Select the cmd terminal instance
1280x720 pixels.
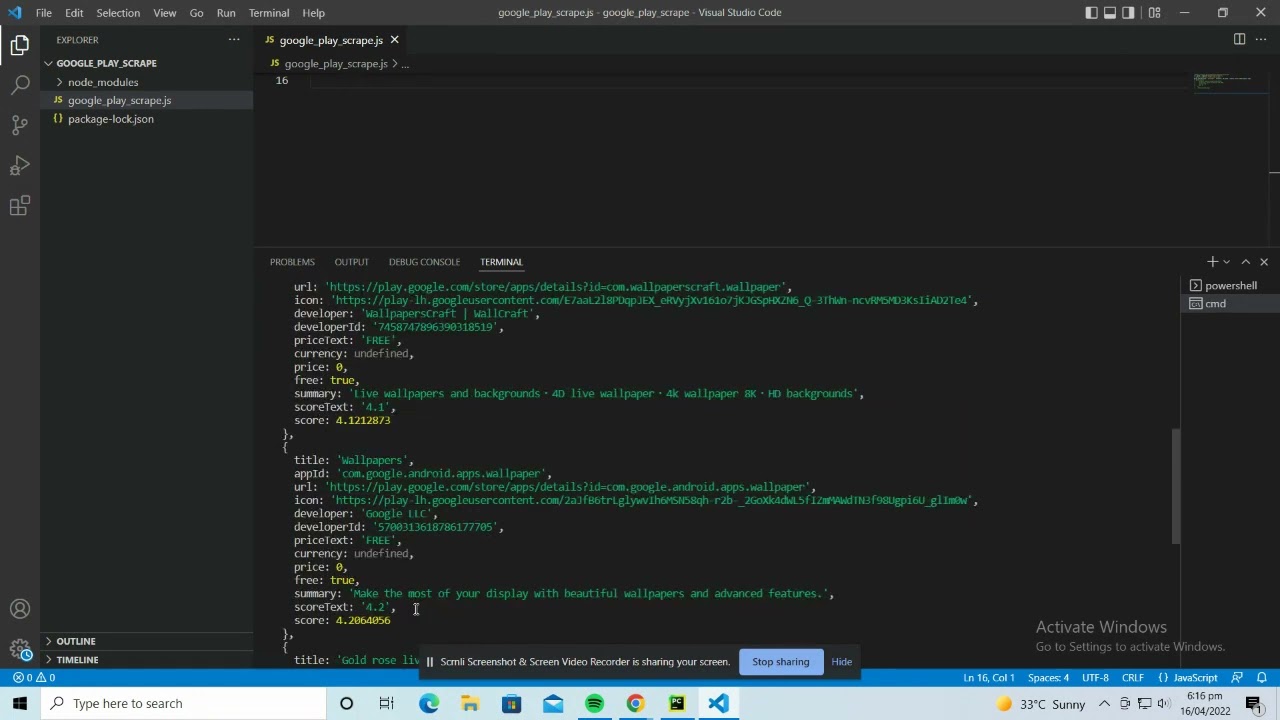point(1231,303)
